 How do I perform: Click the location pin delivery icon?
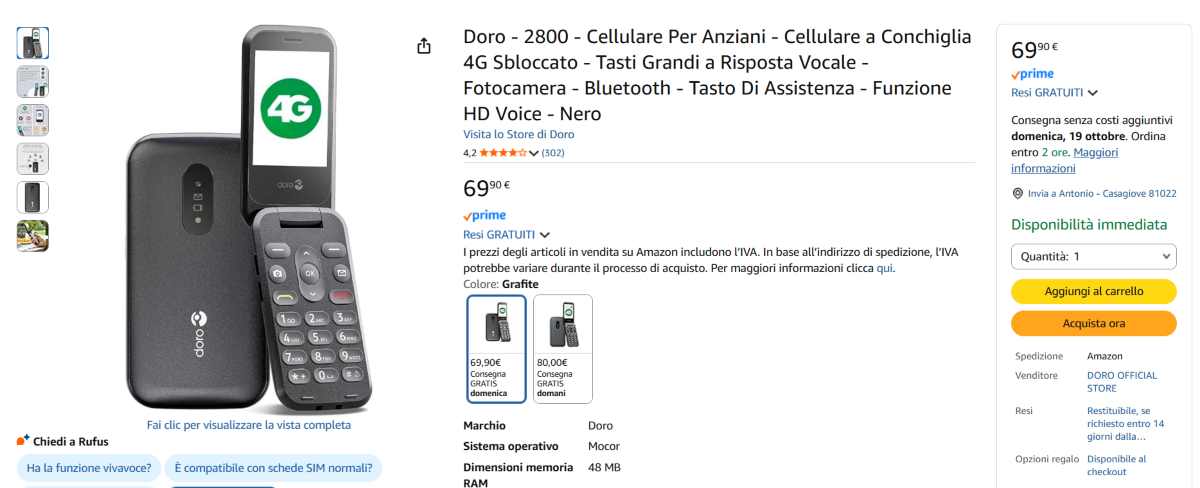(1018, 193)
